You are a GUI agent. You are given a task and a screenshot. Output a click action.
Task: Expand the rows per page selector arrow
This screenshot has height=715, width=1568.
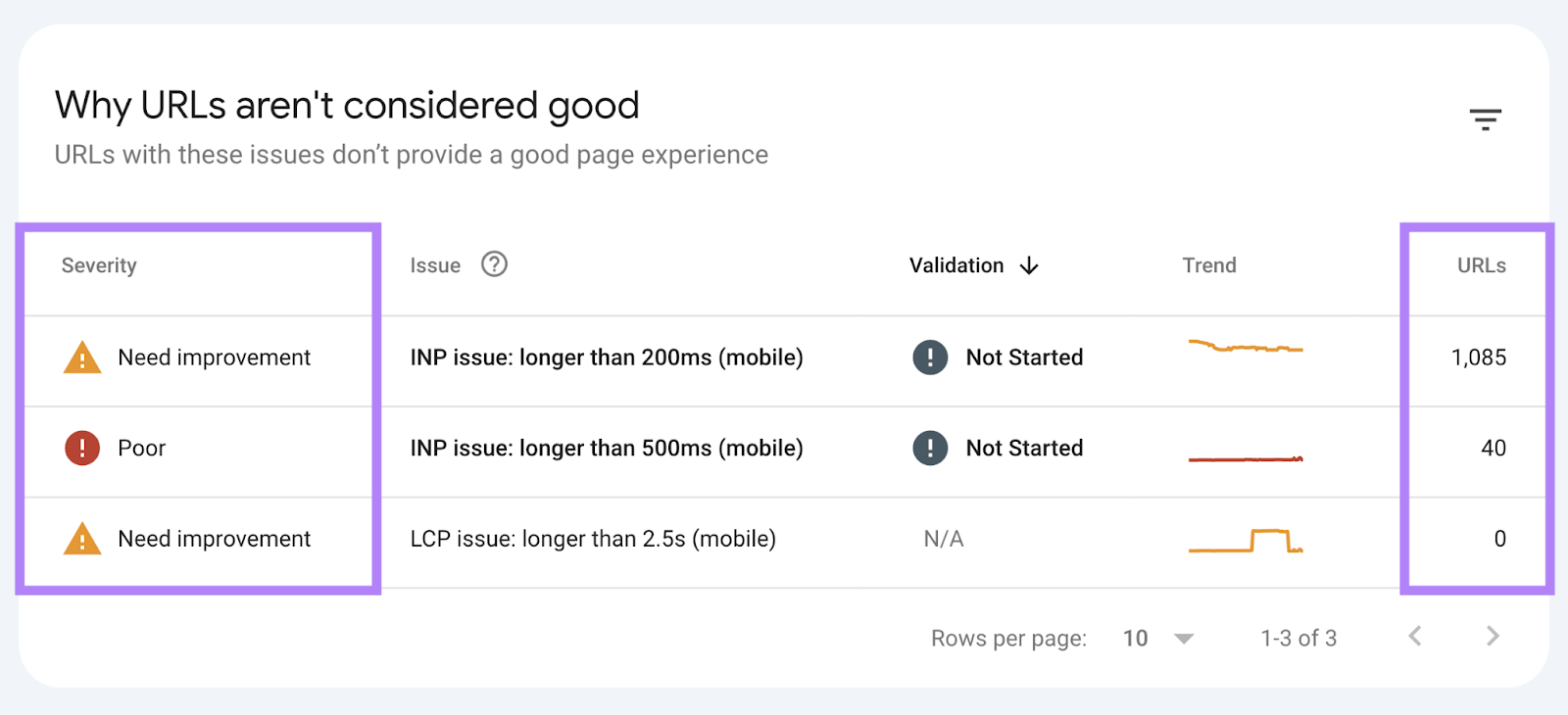(x=1184, y=638)
